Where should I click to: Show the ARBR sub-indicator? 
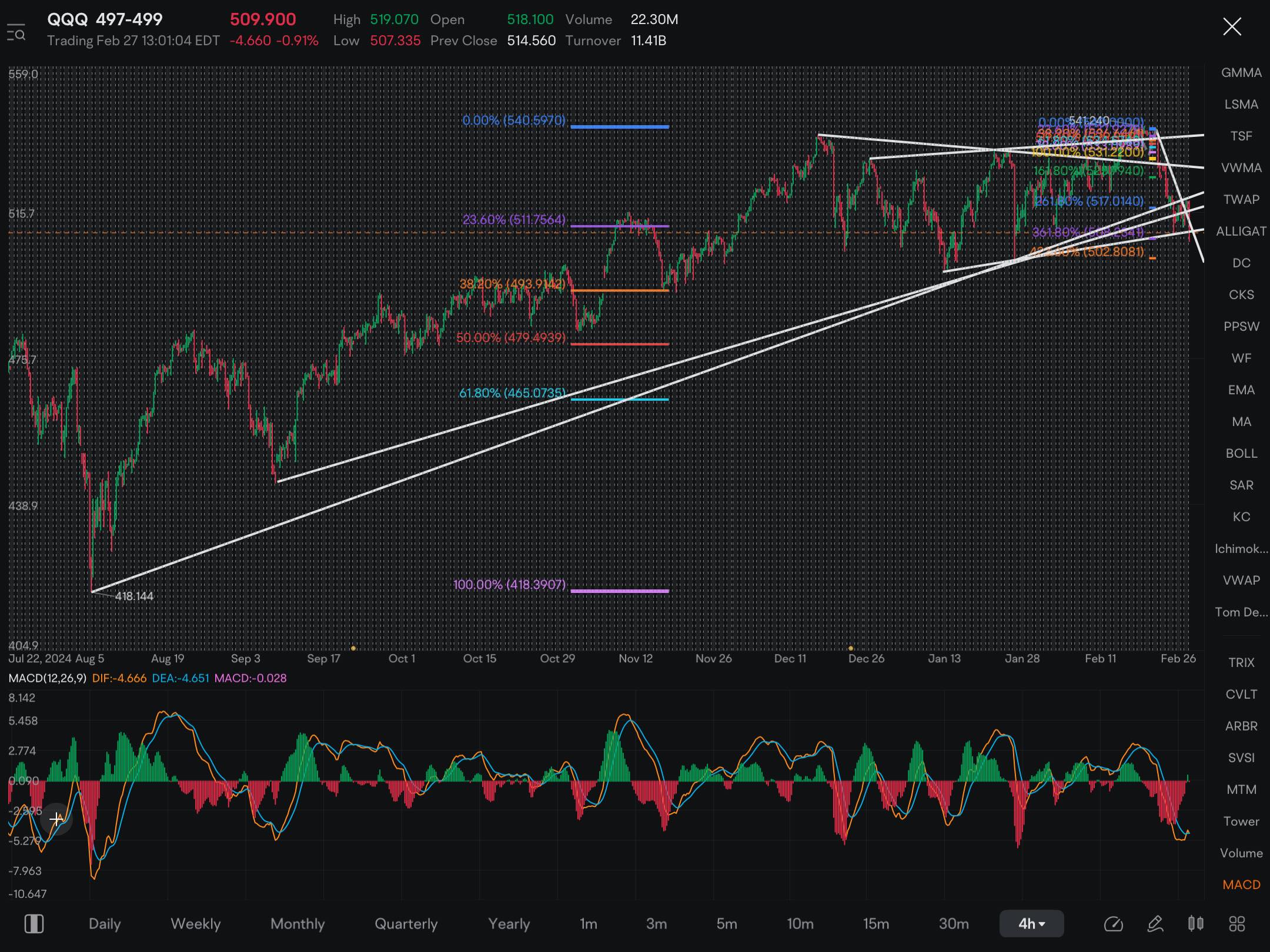coord(1241,726)
